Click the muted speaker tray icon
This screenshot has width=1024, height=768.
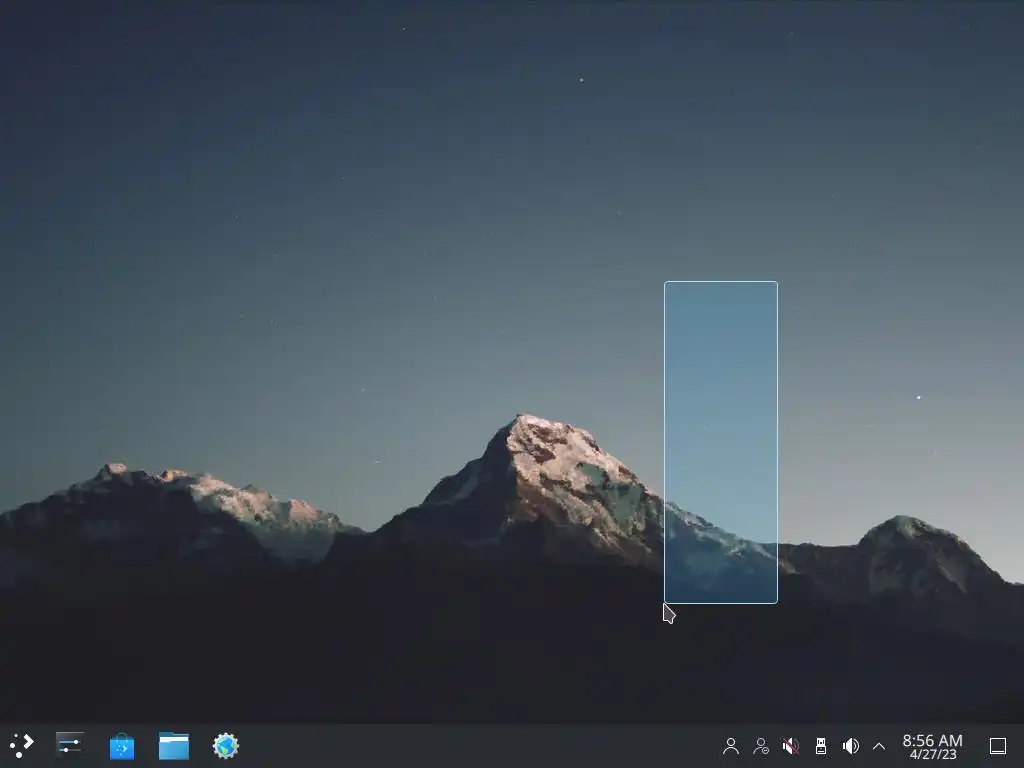click(x=790, y=746)
